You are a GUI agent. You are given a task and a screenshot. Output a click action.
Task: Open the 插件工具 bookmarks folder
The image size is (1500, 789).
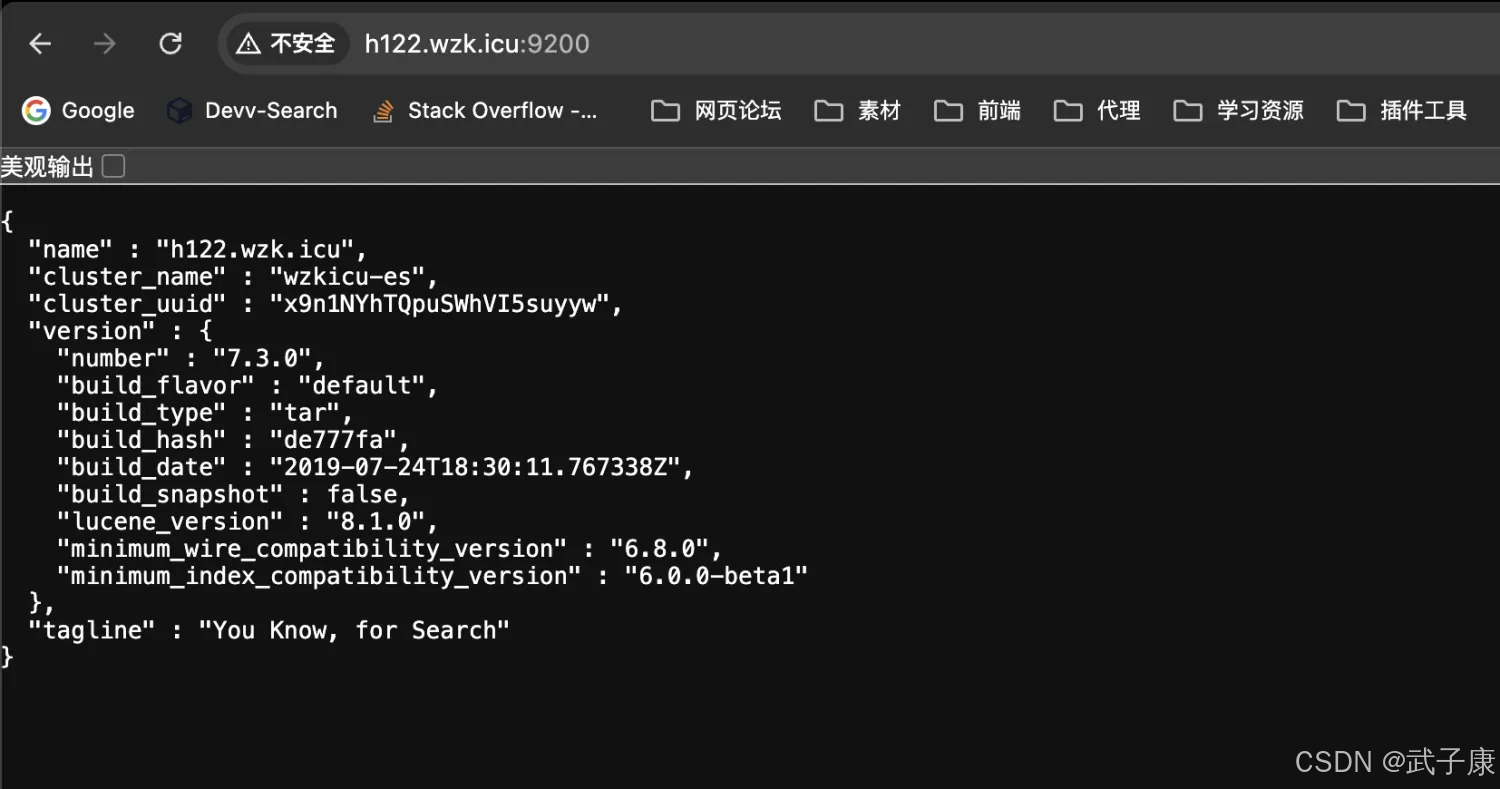pyautogui.click(x=1402, y=111)
